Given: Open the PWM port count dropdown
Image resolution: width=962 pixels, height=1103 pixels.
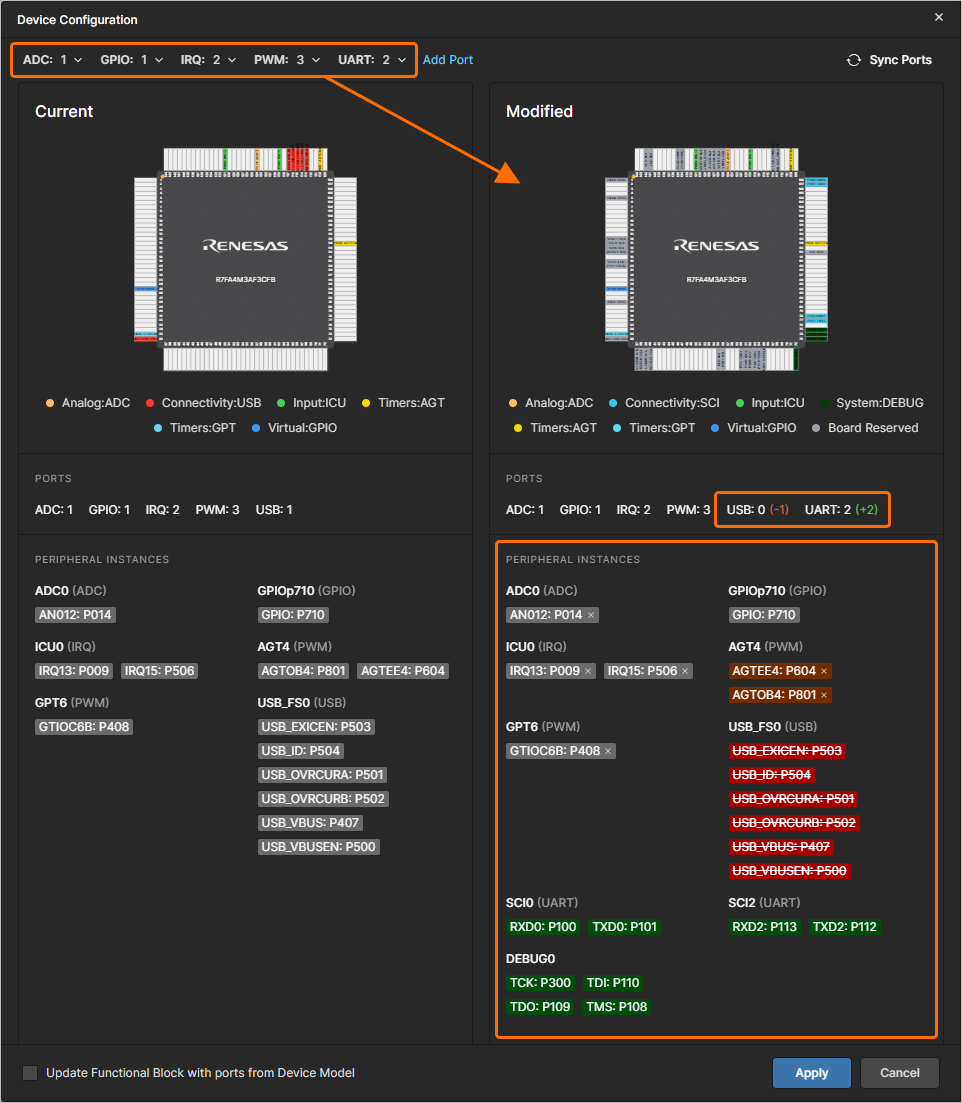Looking at the screenshot, I should click(x=316, y=60).
